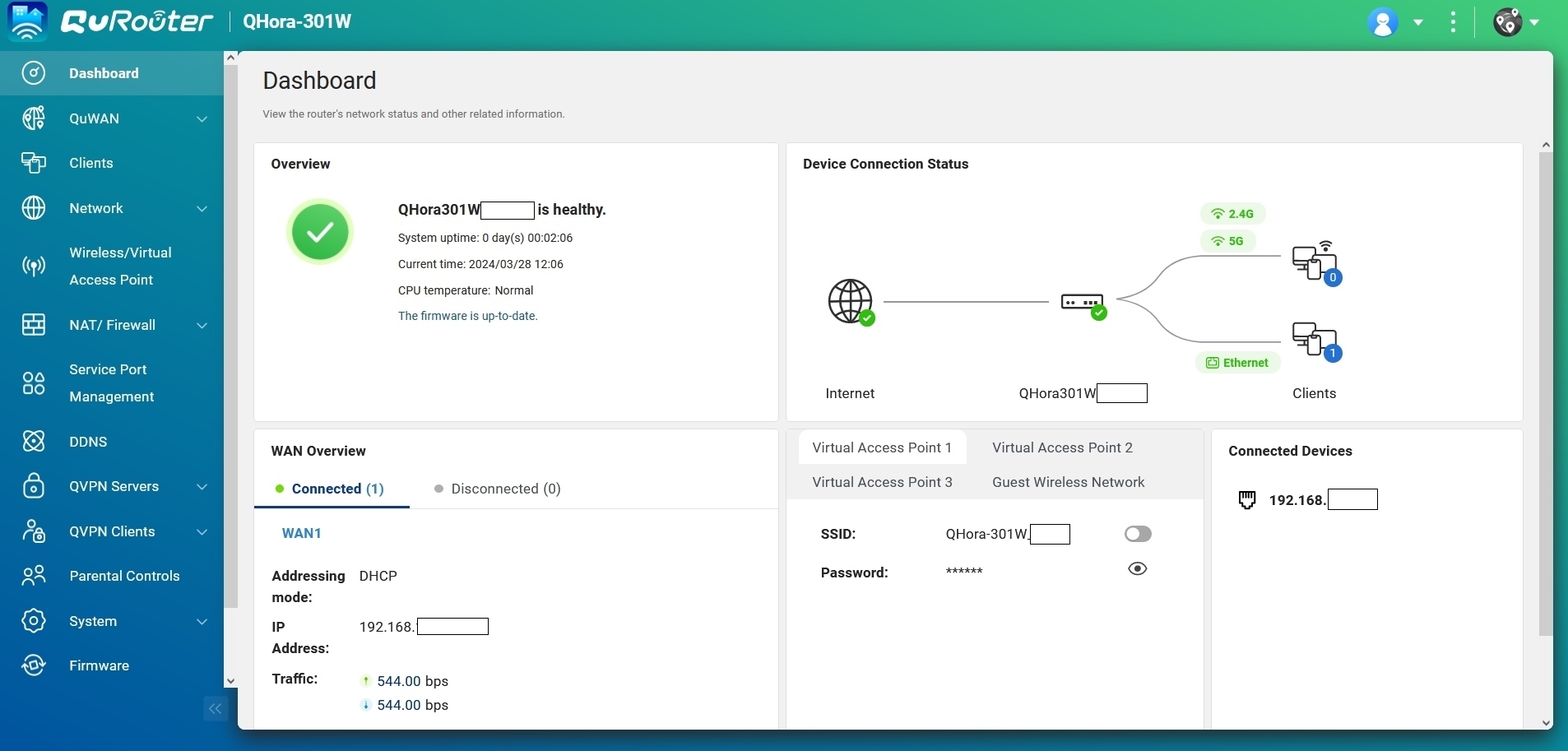The width and height of the screenshot is (1568, 751).
Task: Click the wired clients icon with count 1
Action: 1316,341
